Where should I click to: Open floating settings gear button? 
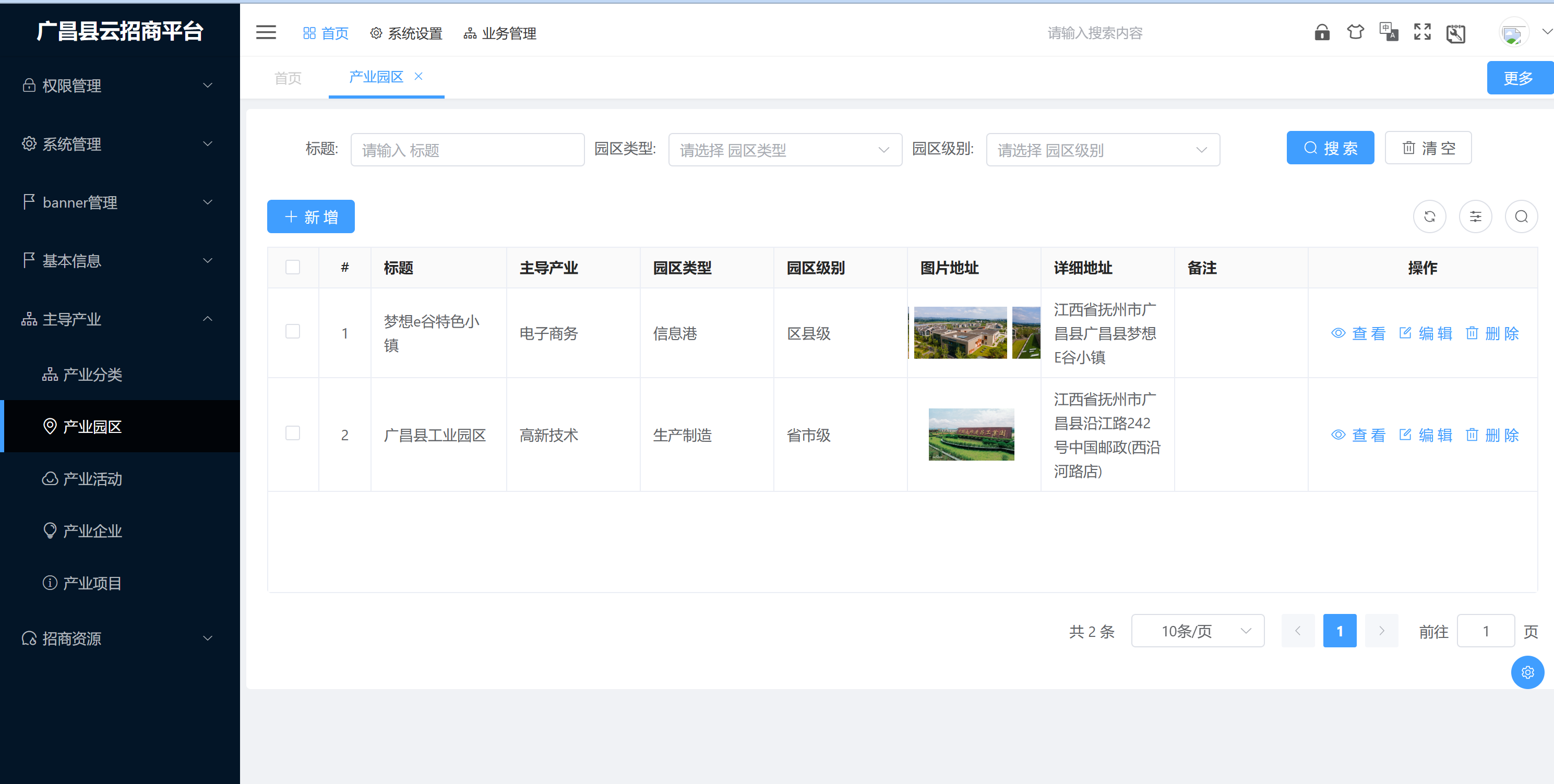(x=1527, y=672)
